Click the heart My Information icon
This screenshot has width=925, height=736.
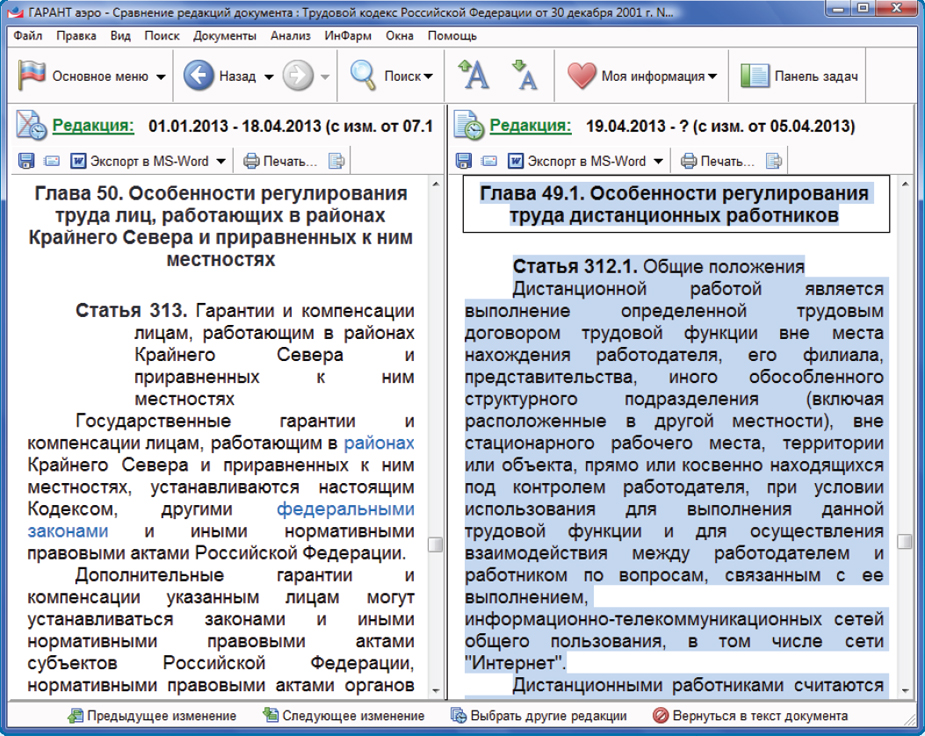(x=581, y=76)
